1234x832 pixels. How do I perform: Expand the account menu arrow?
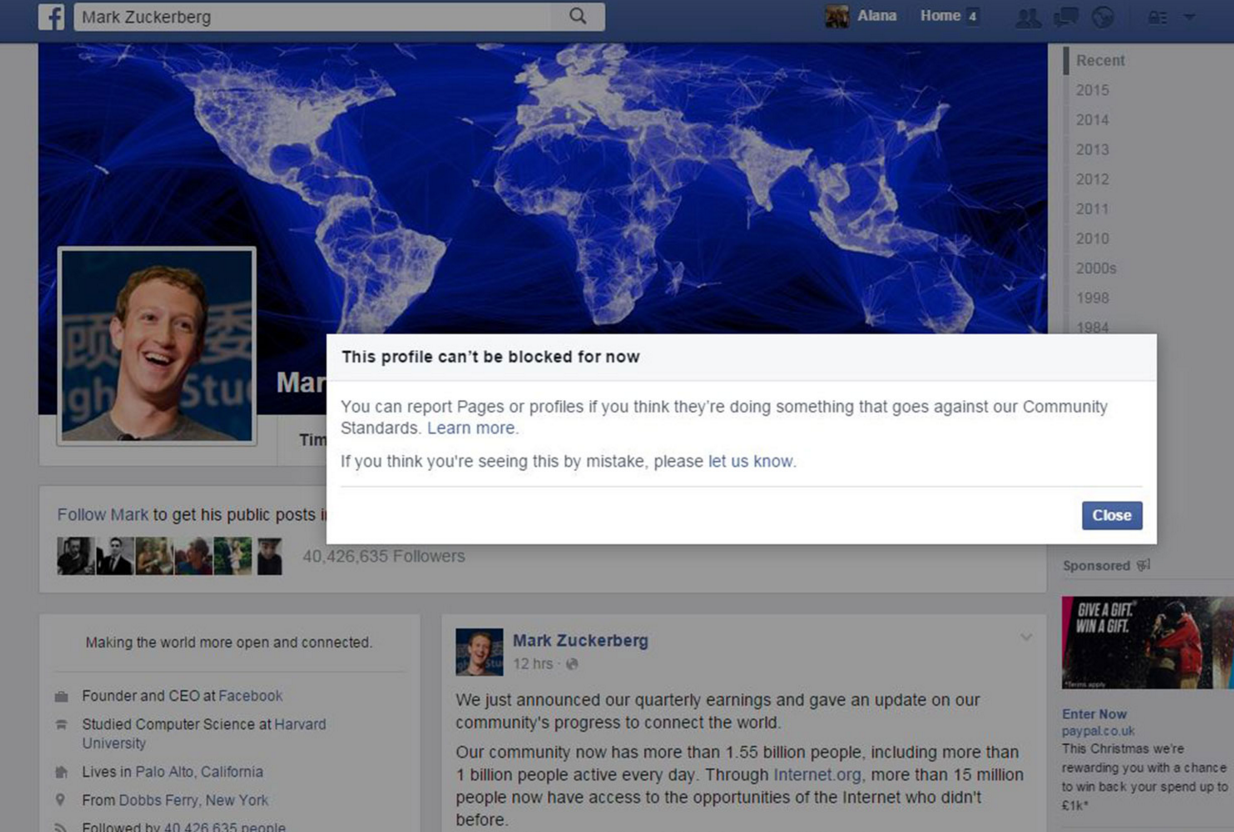[1189, 17]
